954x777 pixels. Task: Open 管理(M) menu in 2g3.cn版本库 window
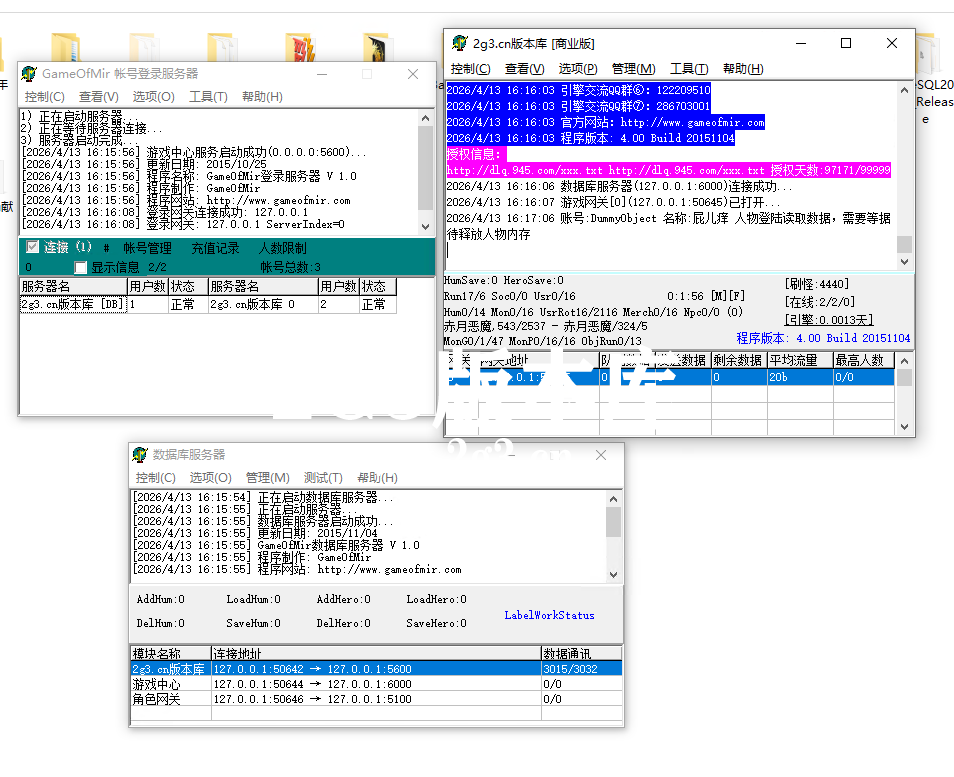pyautogui.click(x=632, y=69)
